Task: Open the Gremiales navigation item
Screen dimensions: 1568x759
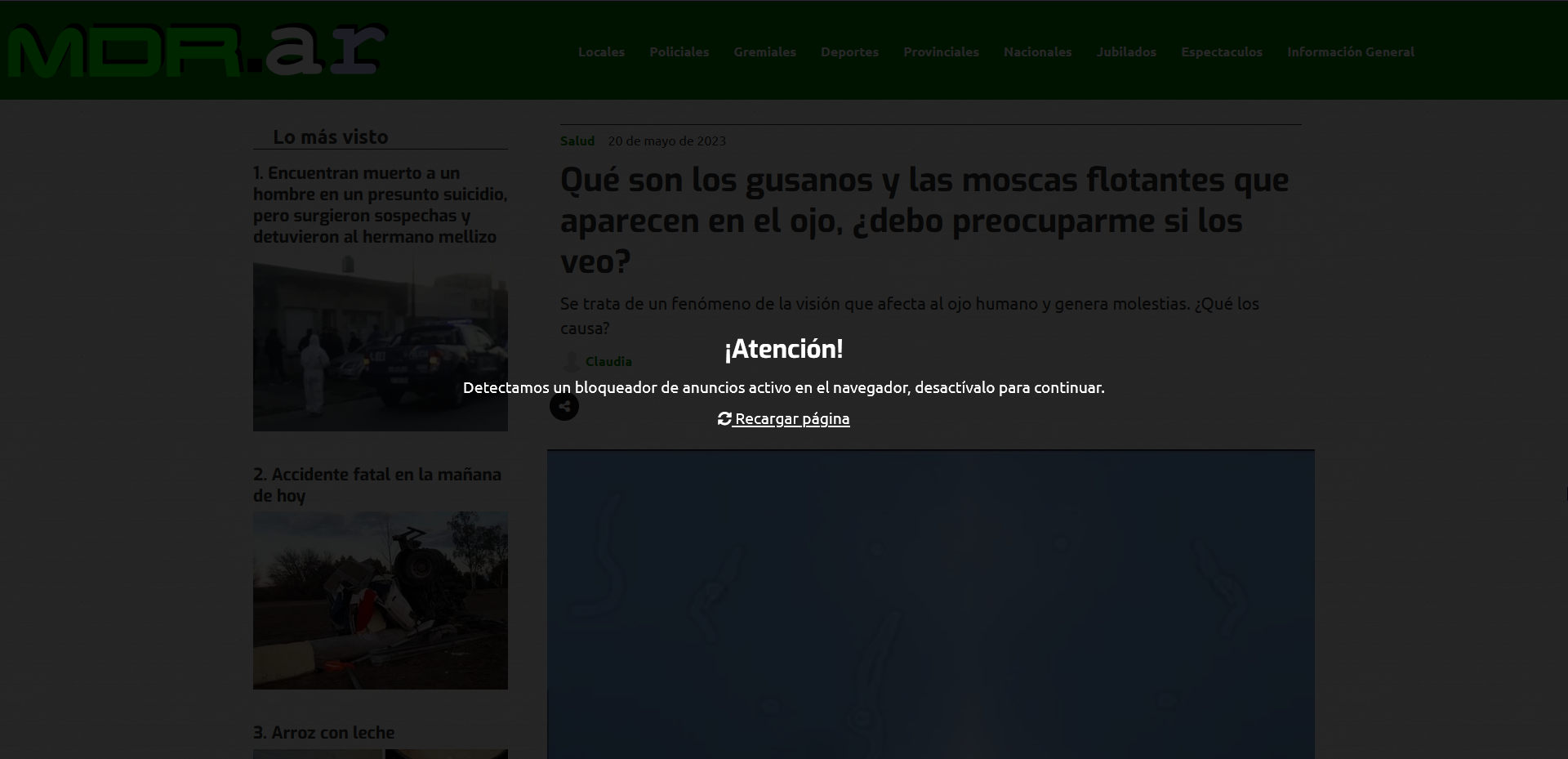Action: [764, 51]
